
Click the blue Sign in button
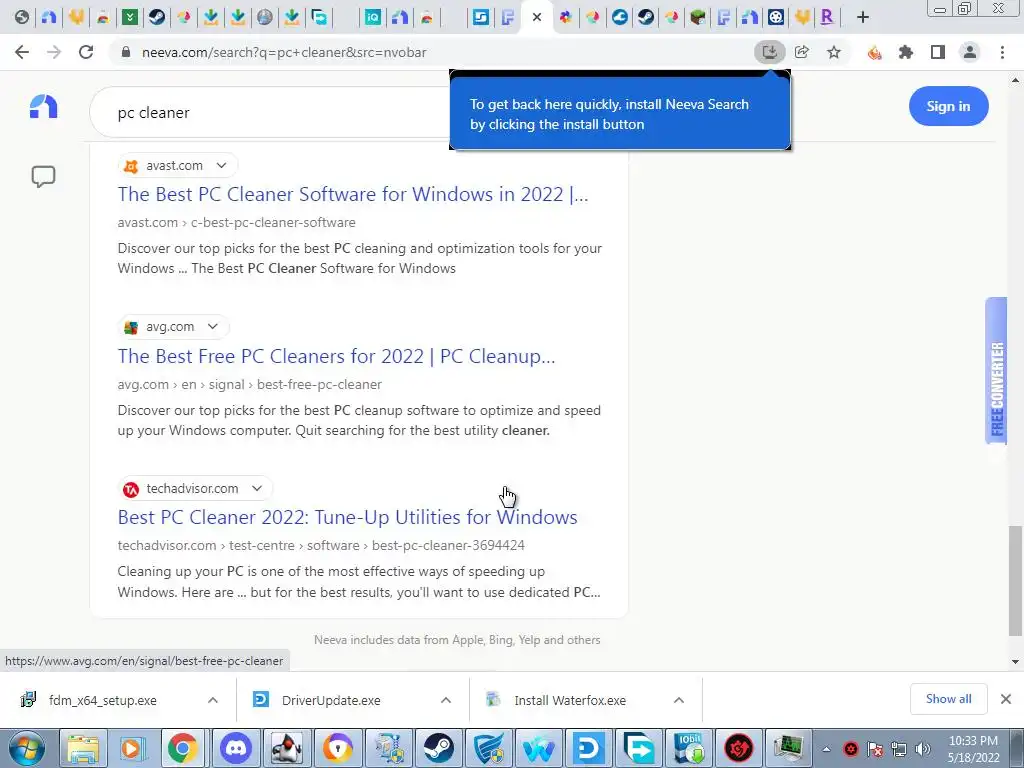tap(948, 106)
